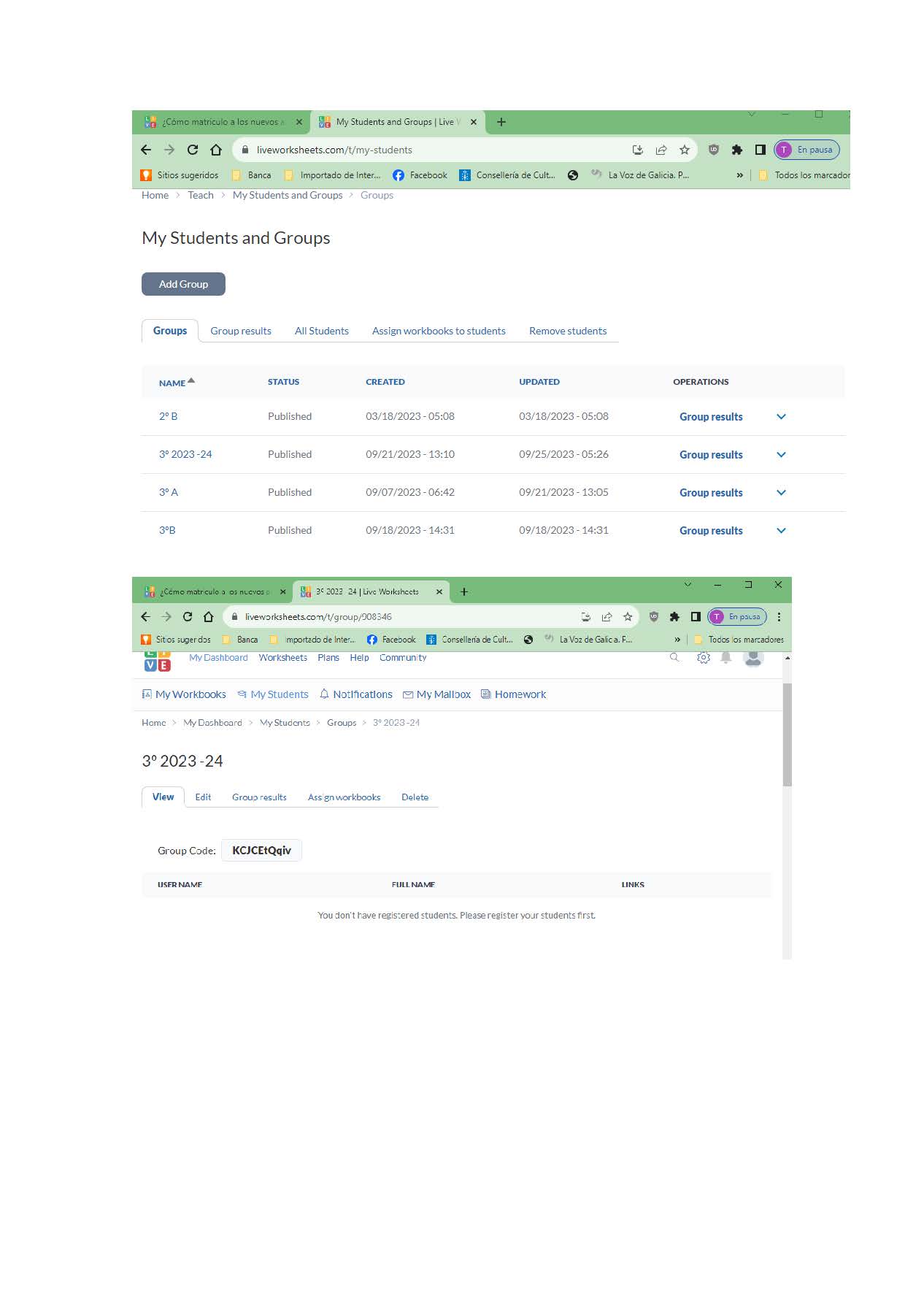Image resolution: width=924 pixels, height=1307 pixels.
Task: Open the notifications bell icon in header
Action: 726,658
